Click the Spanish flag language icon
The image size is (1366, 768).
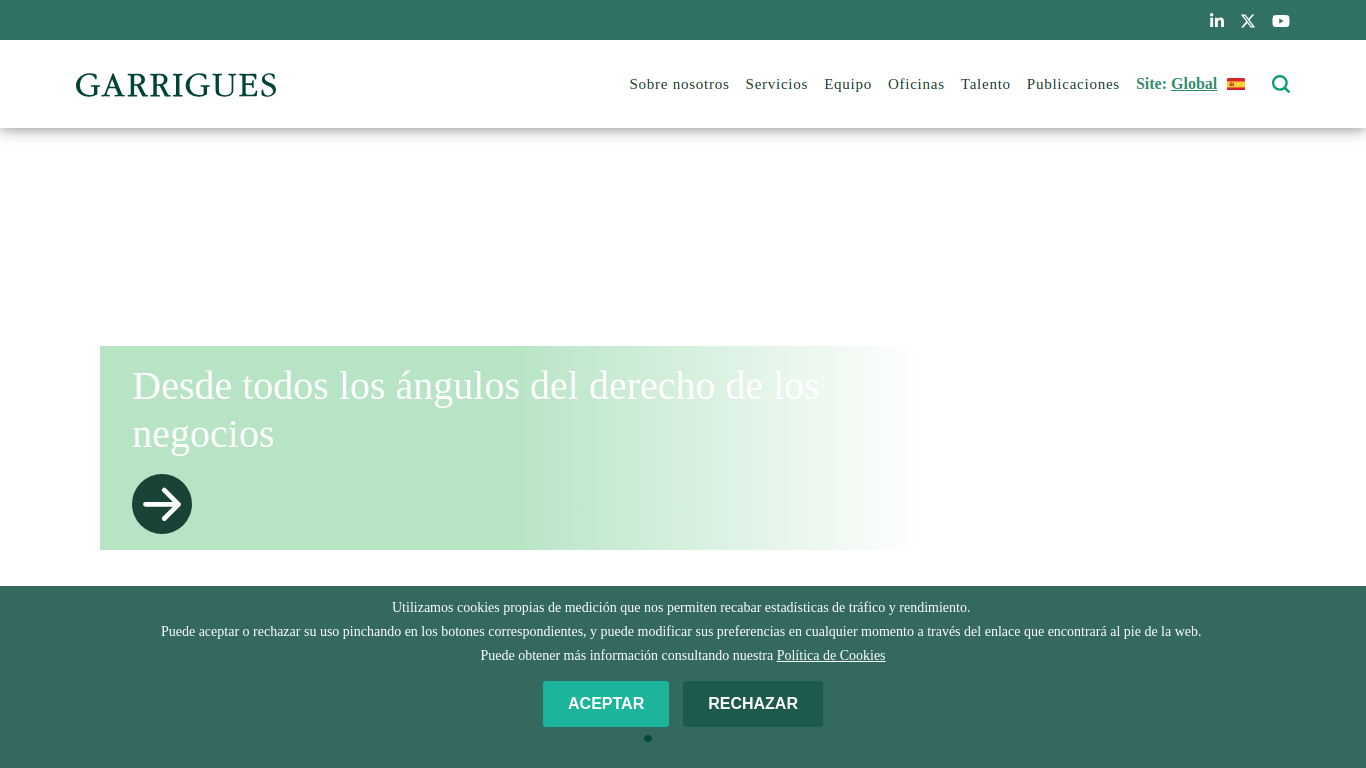pyautogui.click(x=1236, y=84)
